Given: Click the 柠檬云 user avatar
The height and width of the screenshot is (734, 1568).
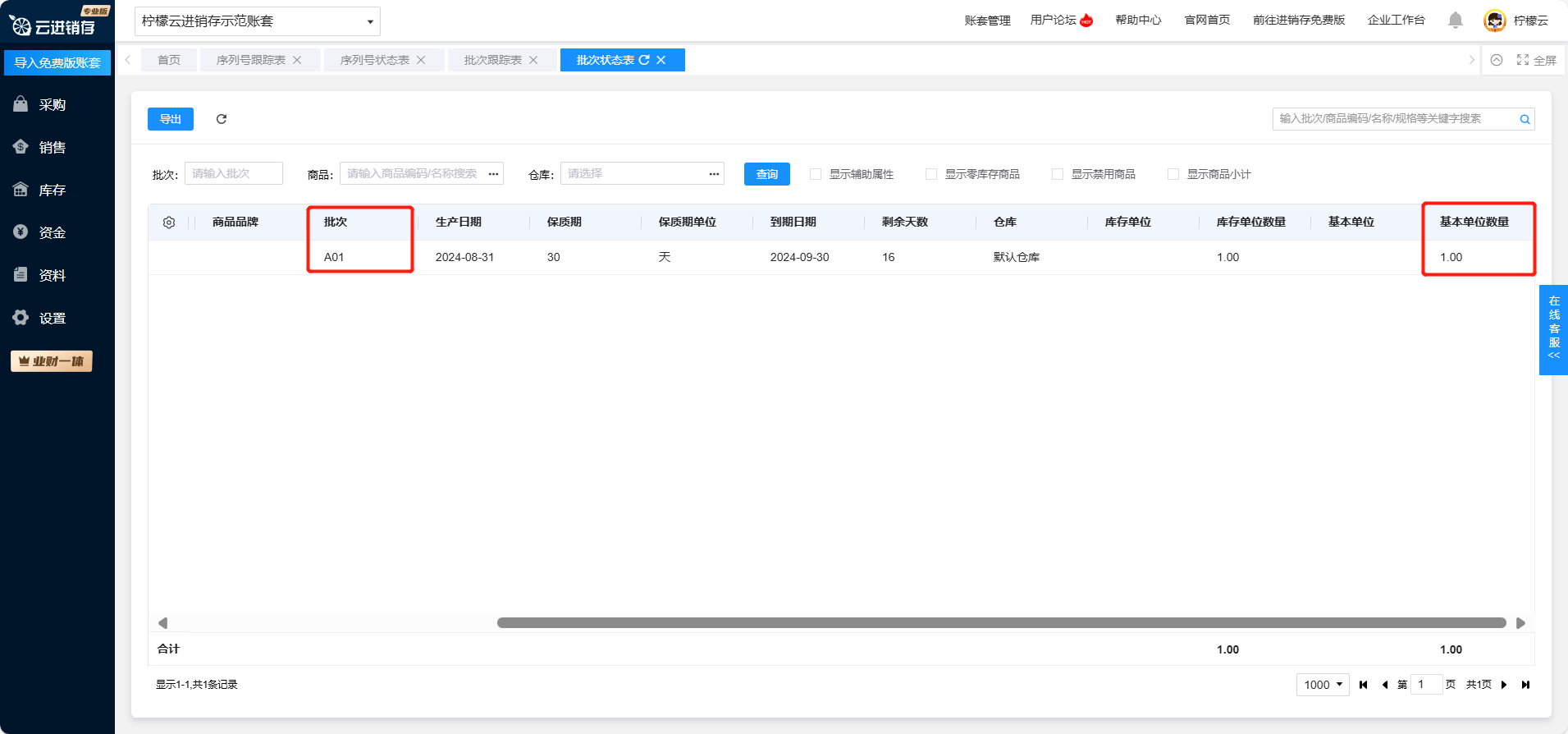Looking at the screenshot, I should [1495, 21].
